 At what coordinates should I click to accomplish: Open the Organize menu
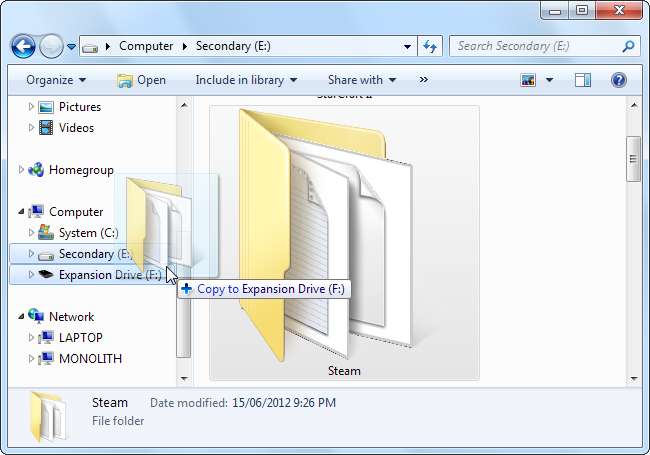coord(56,80)
